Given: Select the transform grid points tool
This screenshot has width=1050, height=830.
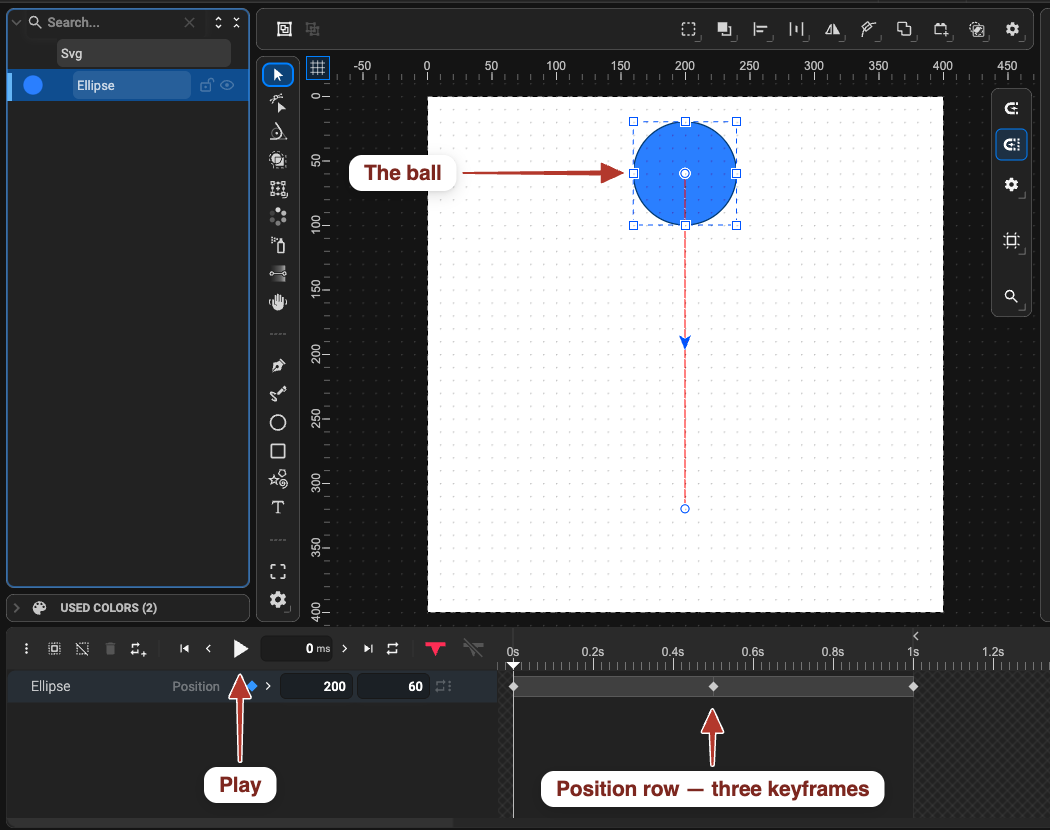Looking at the screenshot, I should point(278,189).
